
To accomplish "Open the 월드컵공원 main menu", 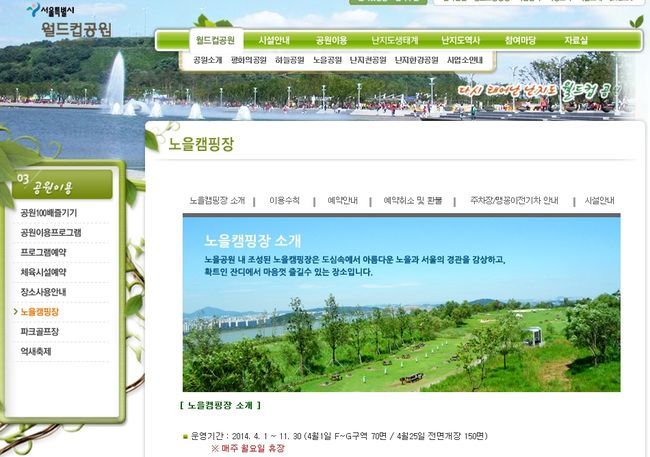I will (x=215, y=40).
